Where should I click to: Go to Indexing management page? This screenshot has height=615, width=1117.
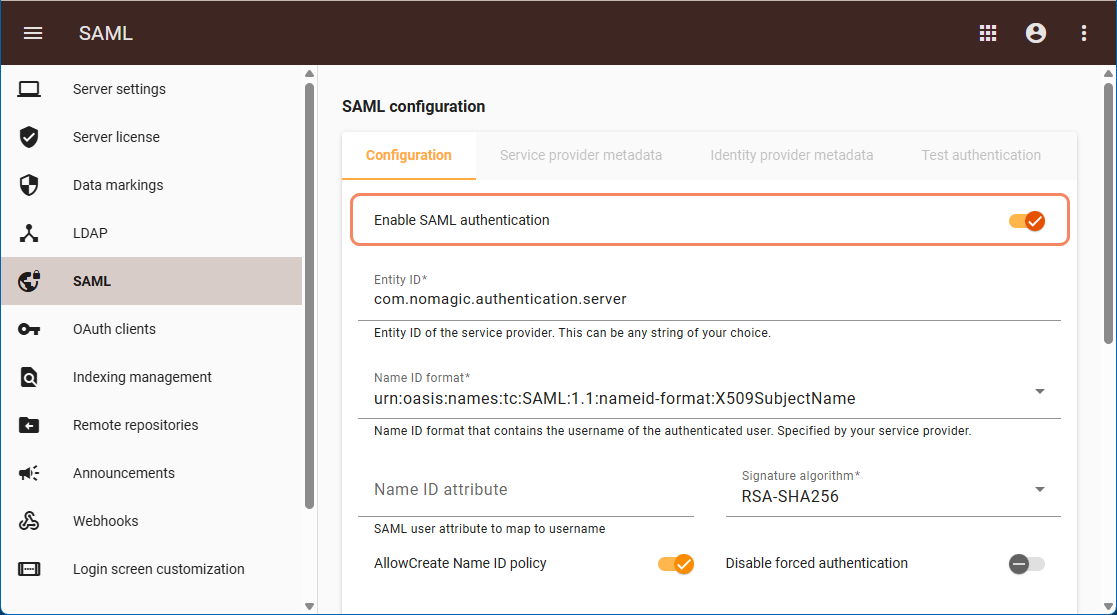(142, 377)
